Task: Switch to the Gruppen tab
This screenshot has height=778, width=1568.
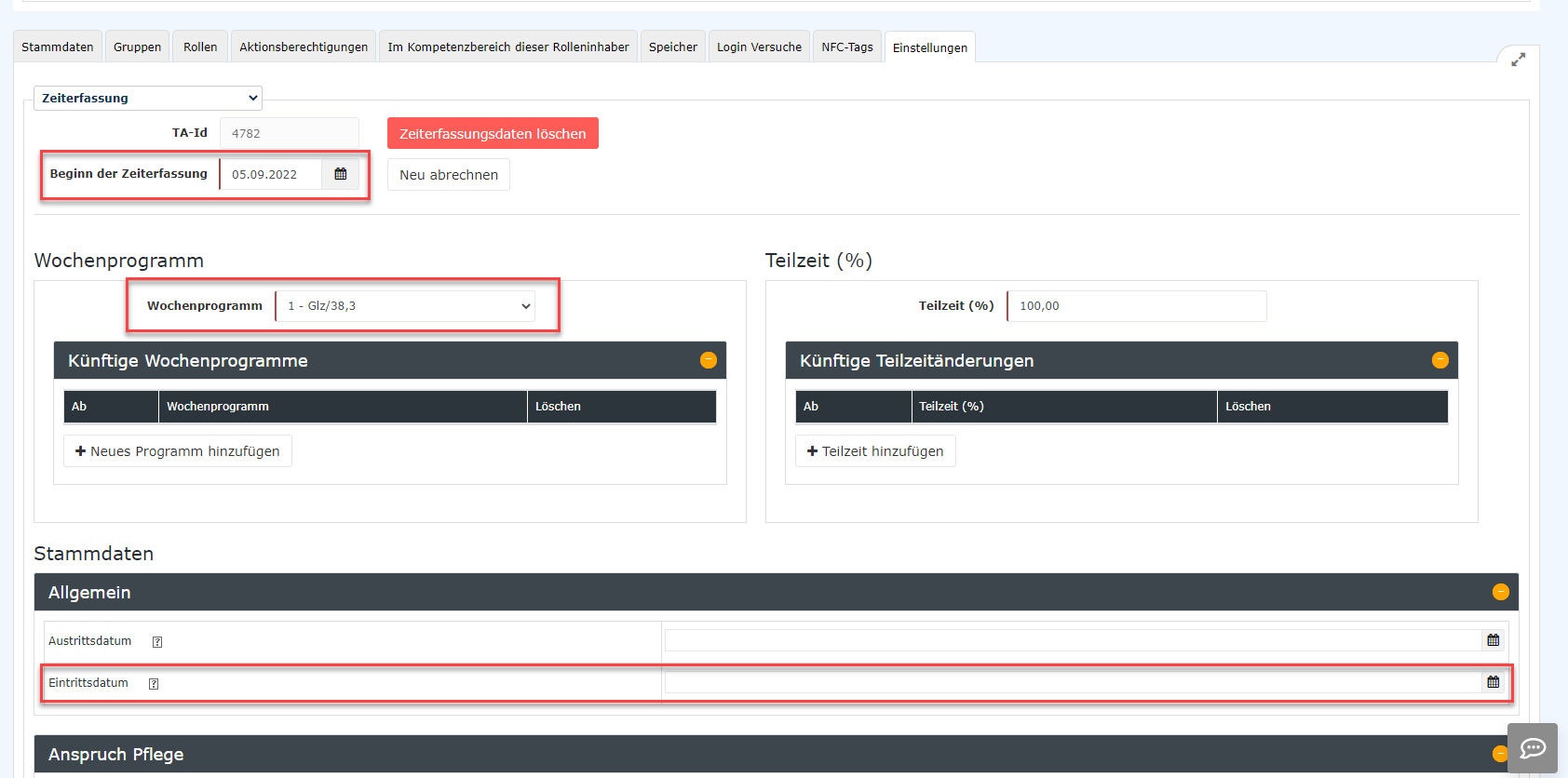Action: click(x=138, y=47)
